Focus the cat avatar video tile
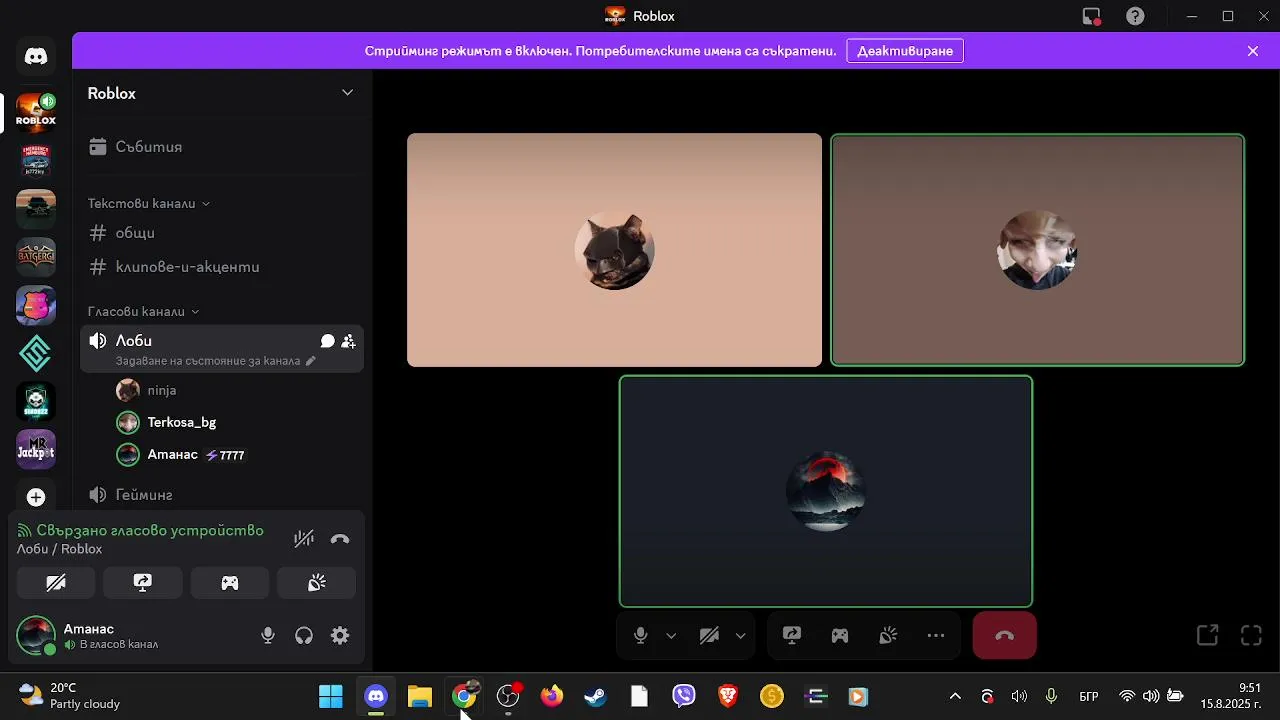This screenshot has height=720, width=1280. click(x=614, y=250)
